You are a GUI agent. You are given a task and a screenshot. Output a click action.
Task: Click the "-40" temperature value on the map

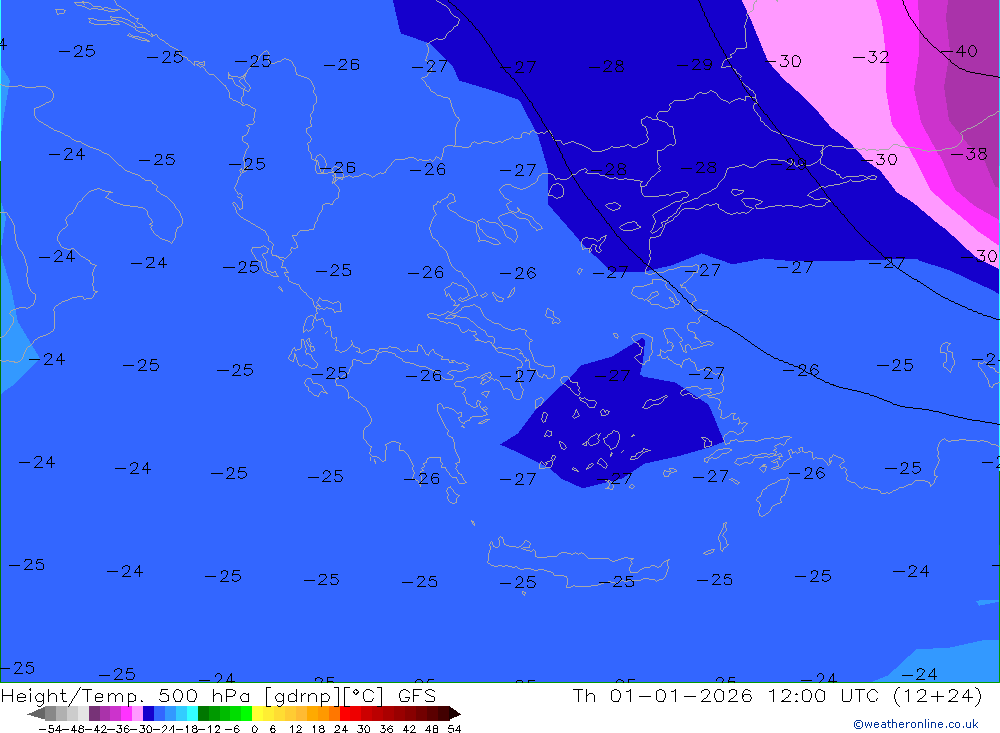(x=959, y=51)
